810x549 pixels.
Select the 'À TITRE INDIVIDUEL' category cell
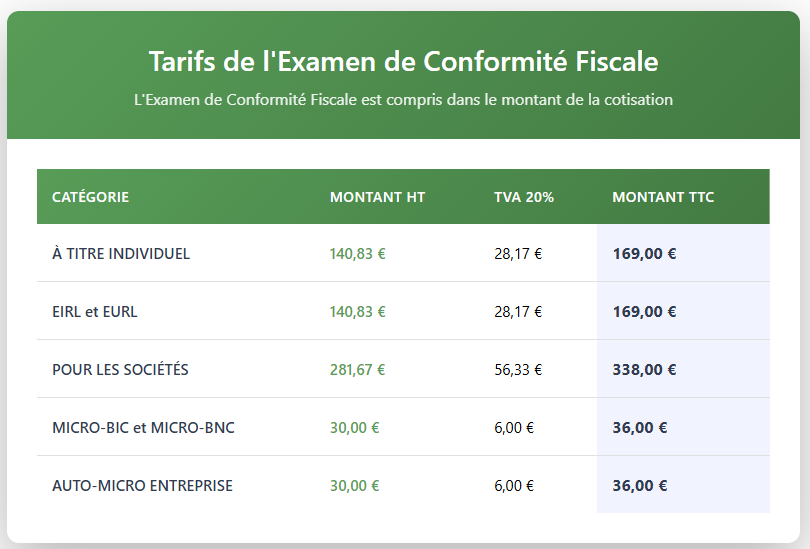tap(121, 254)
